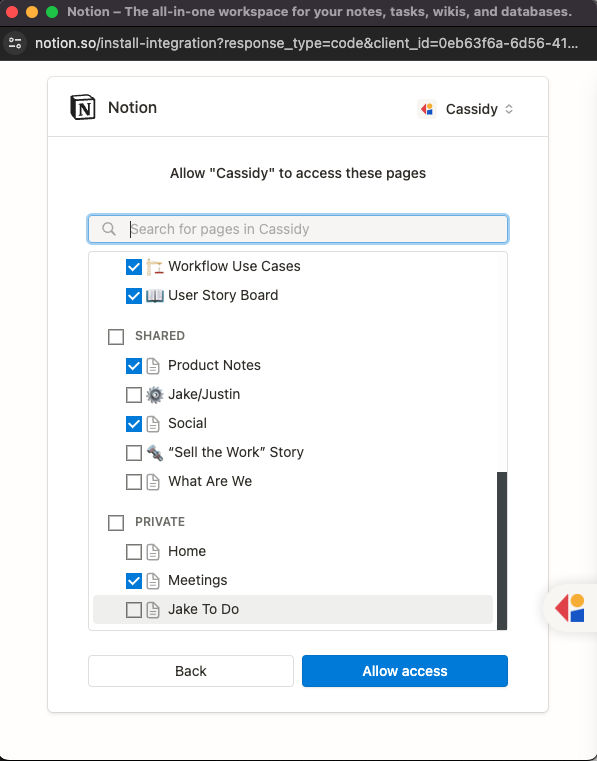The width and height of the screenshot is (597, 761).
Task: Click the Allow access button
Action: click(x=405, y=671)
